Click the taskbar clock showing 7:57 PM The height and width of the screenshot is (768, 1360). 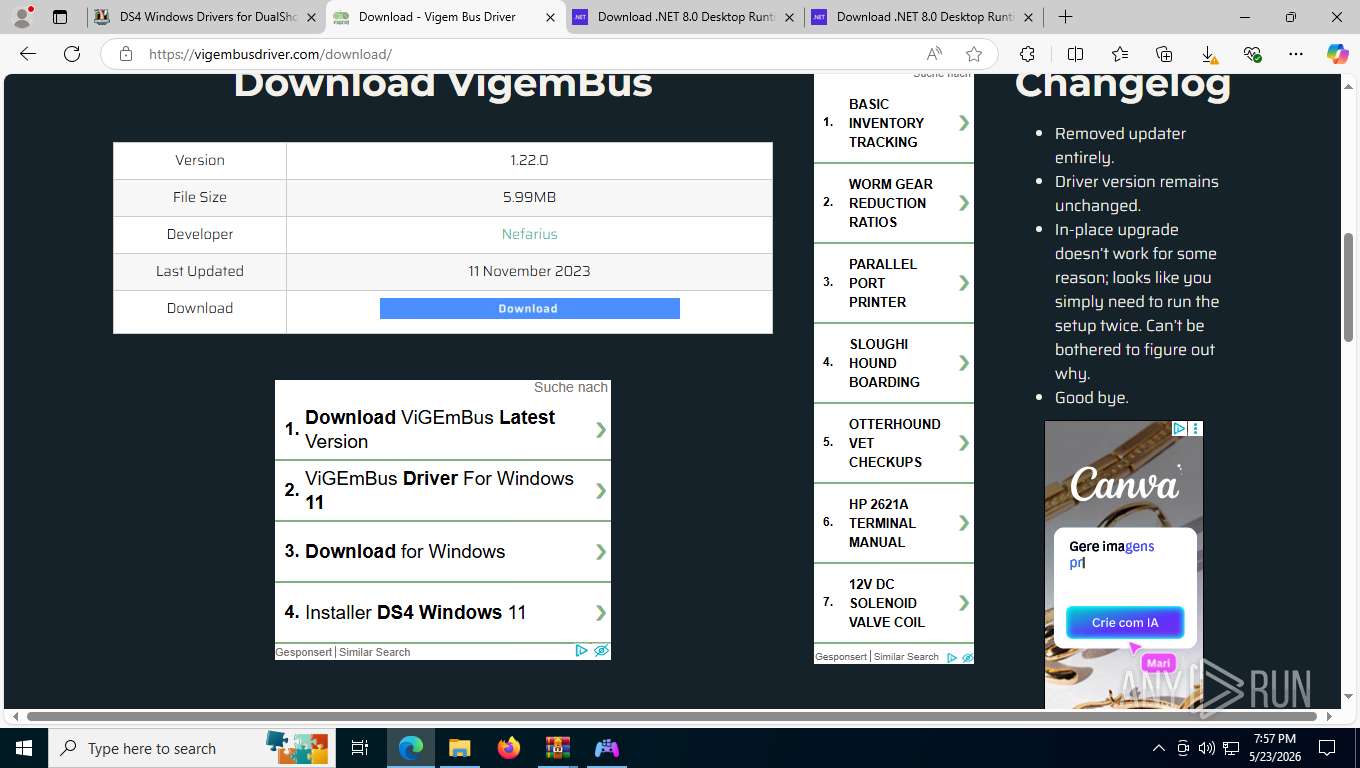[1273, 748]
